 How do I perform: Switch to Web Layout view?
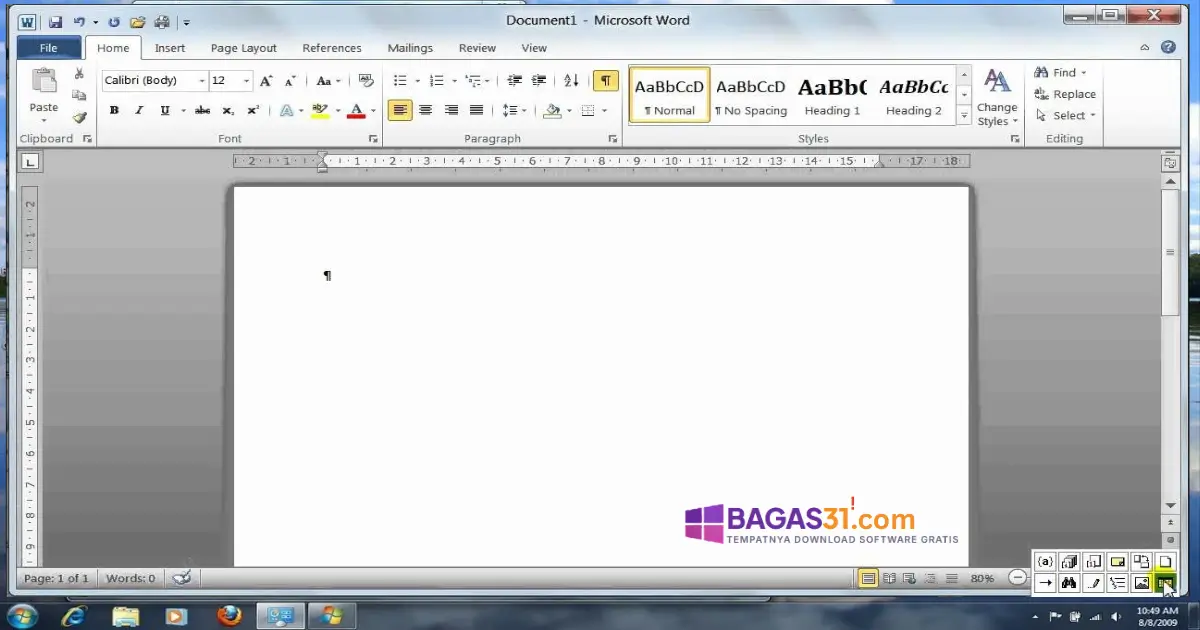tap(909, 578)
